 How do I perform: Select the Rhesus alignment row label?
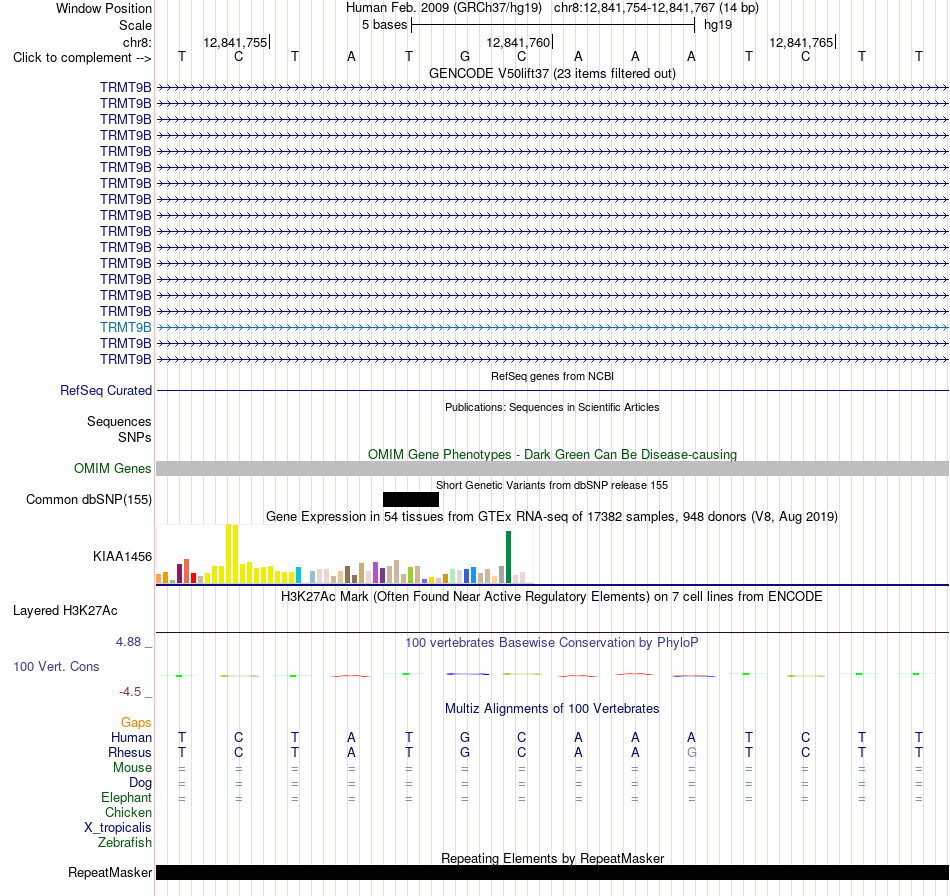click(x=130, y=752)
